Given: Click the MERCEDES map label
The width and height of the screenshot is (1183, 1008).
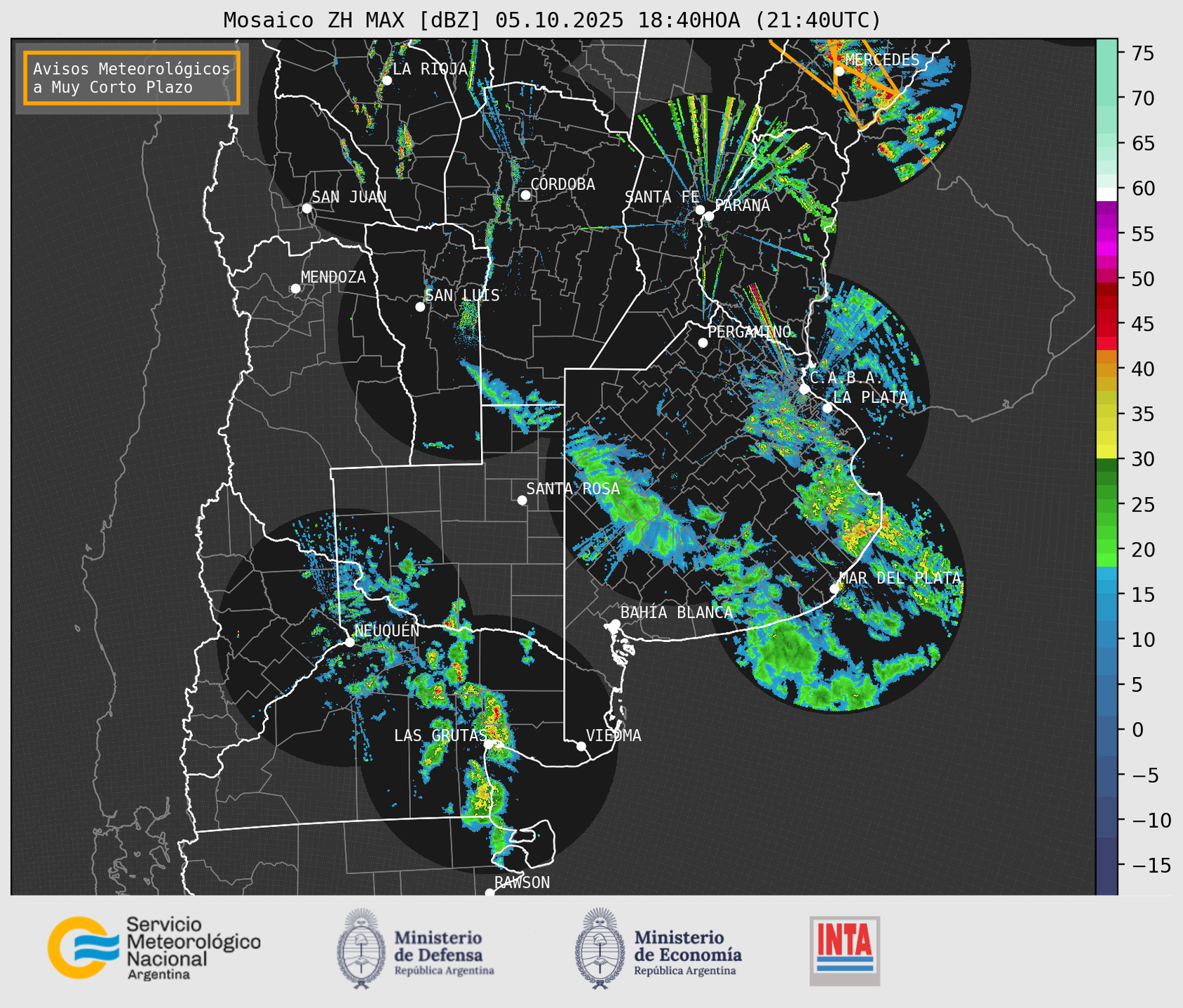Looking at the screenshot, I should pyautogui.click(x=882, y=60).
